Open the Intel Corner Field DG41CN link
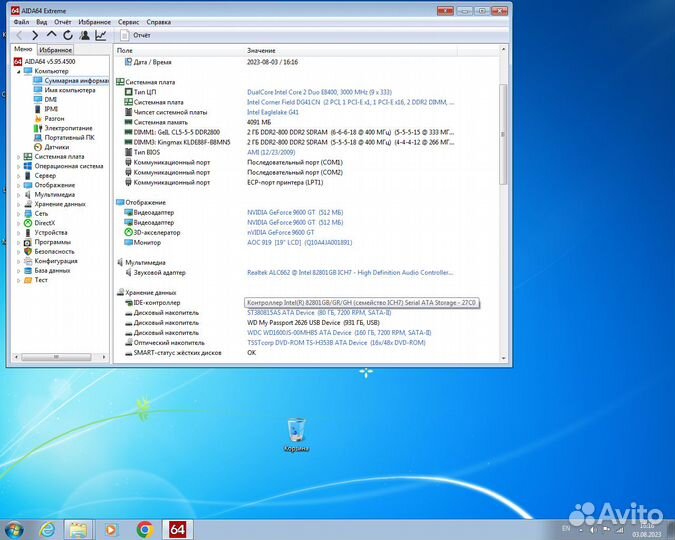This screenshot has width=675, height=540. [350, 102]
